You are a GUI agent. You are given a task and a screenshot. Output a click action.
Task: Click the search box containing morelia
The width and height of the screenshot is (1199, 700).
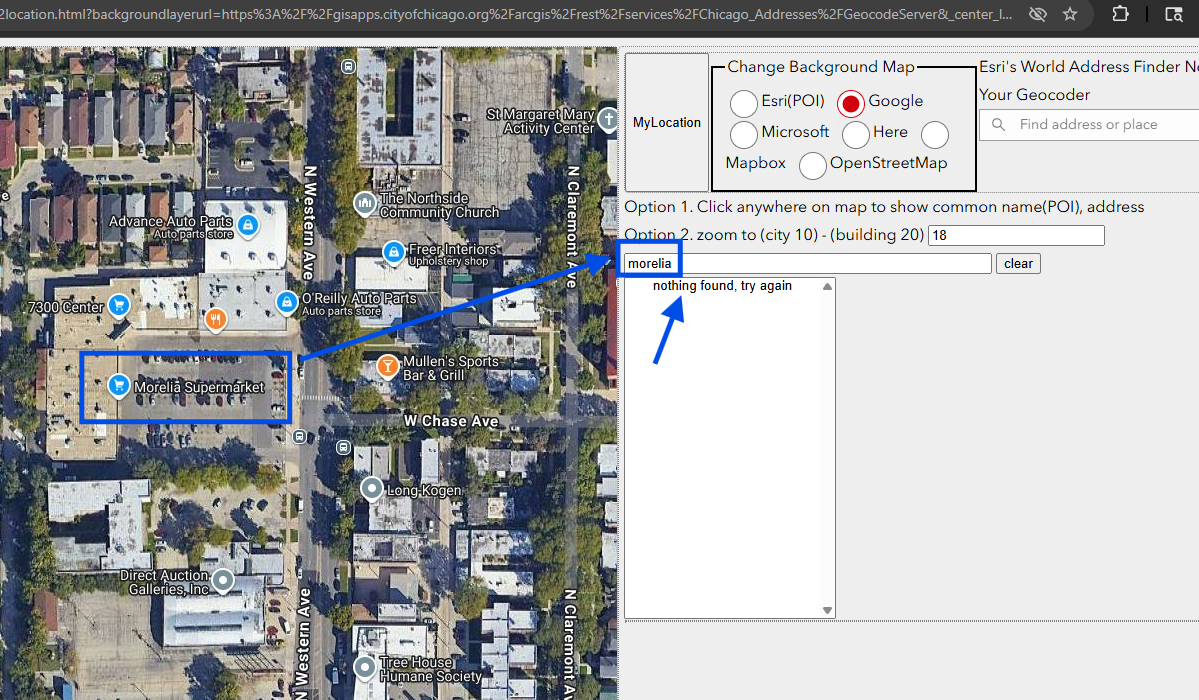(807, 264)
